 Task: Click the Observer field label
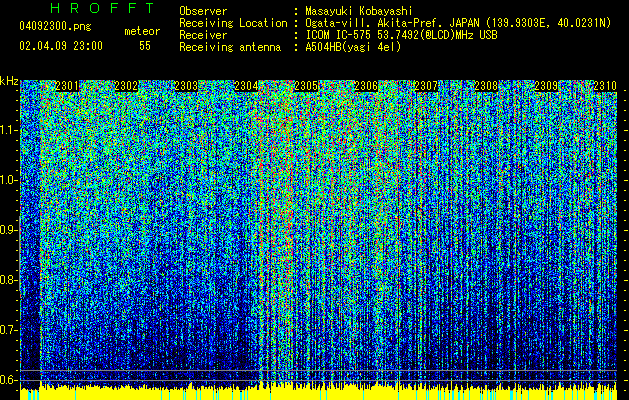tap(203, 11)
